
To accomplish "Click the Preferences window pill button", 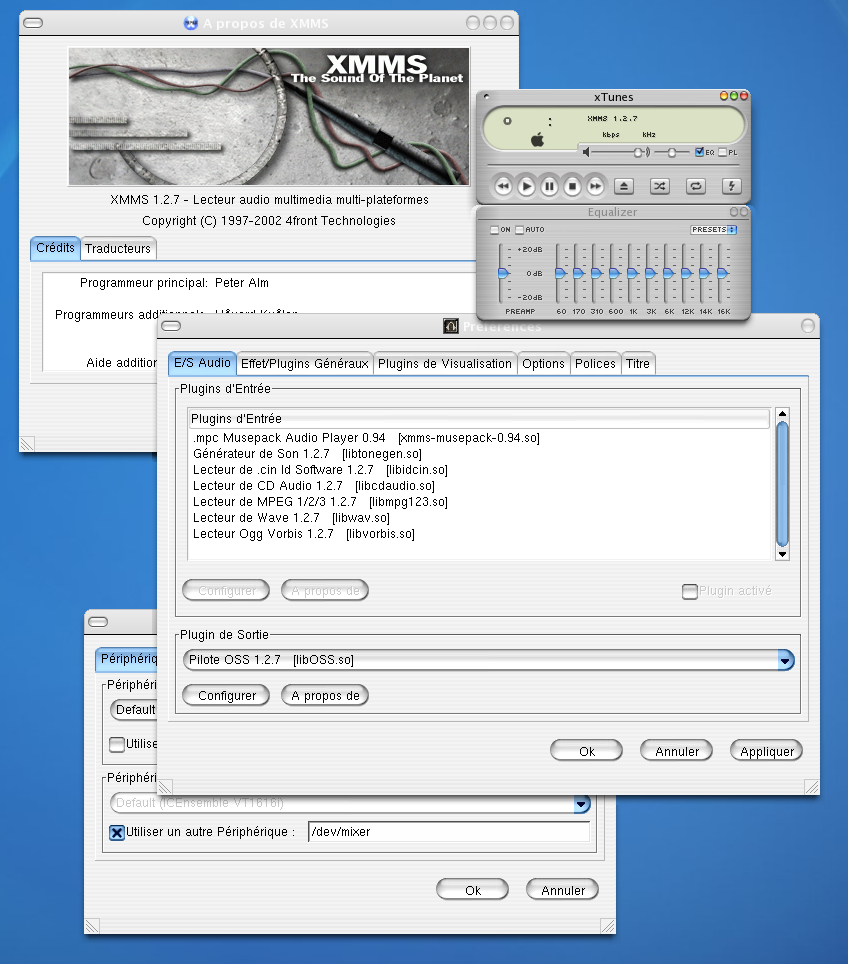I will point(171,326).
